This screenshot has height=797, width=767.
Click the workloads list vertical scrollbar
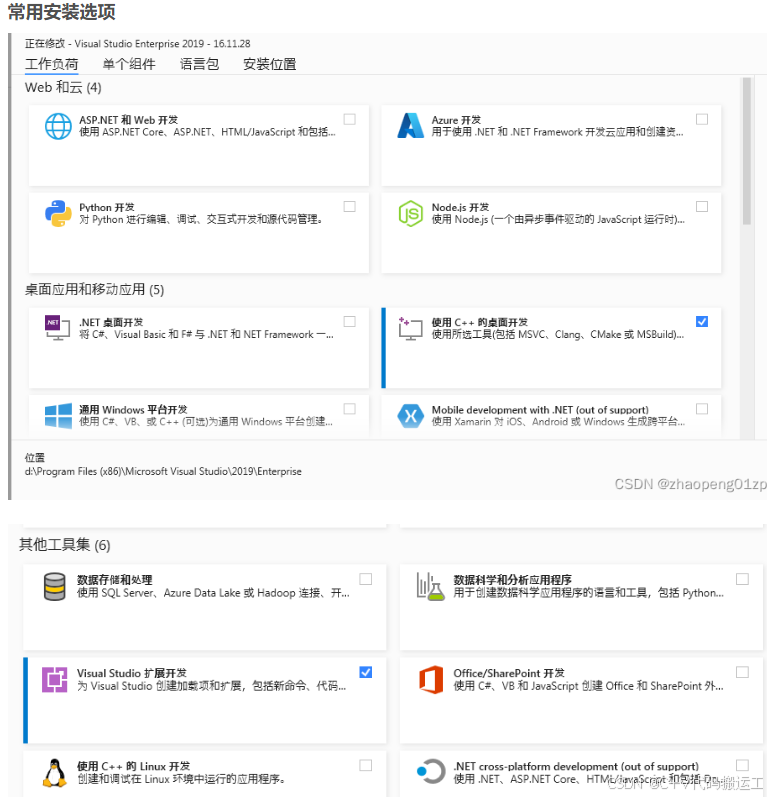(746, 151)
